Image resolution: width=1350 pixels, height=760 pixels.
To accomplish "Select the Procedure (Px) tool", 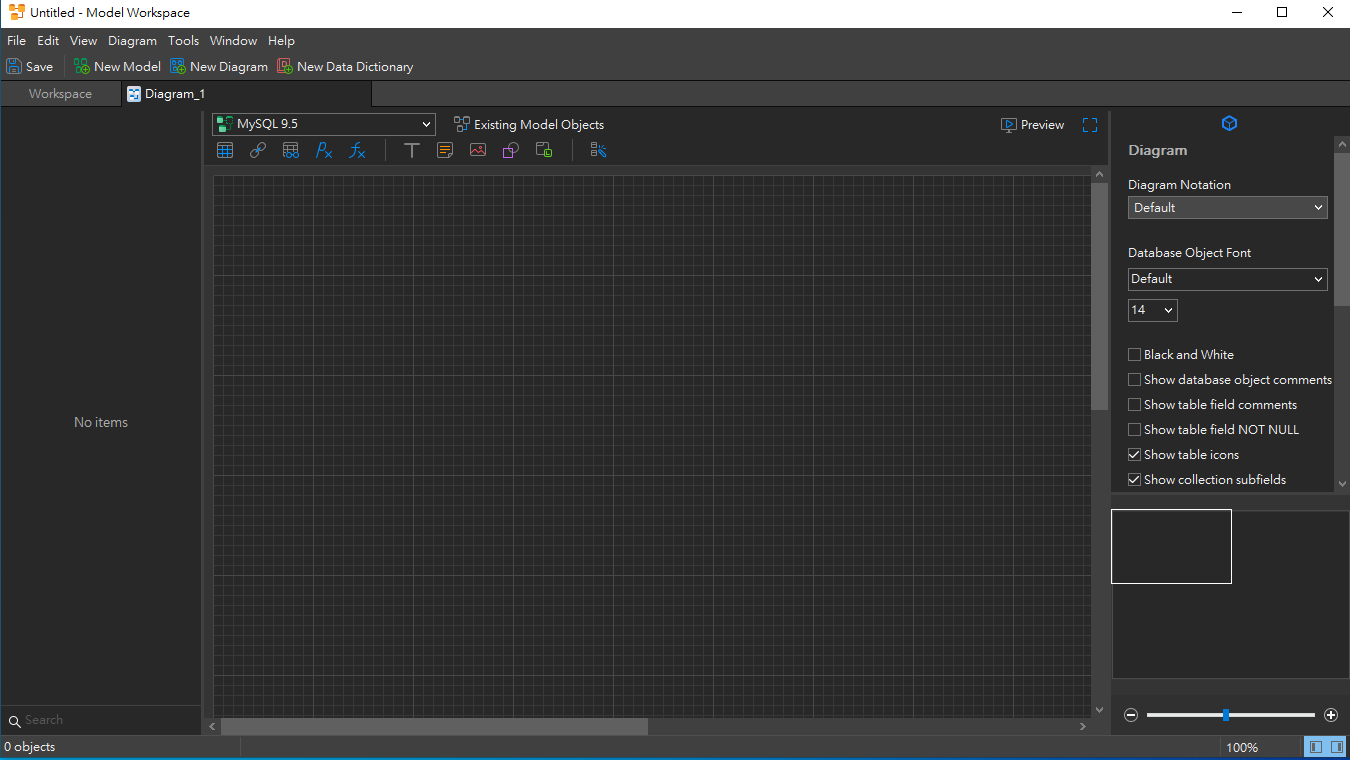I will [x=324, y=150].
